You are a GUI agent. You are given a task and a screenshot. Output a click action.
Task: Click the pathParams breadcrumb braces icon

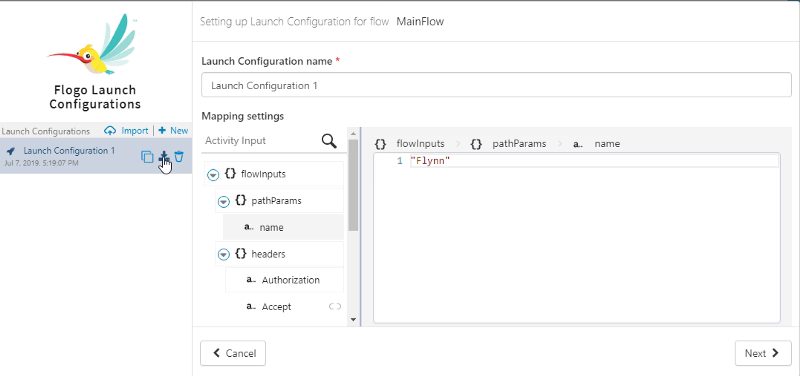tap(476, 144)
